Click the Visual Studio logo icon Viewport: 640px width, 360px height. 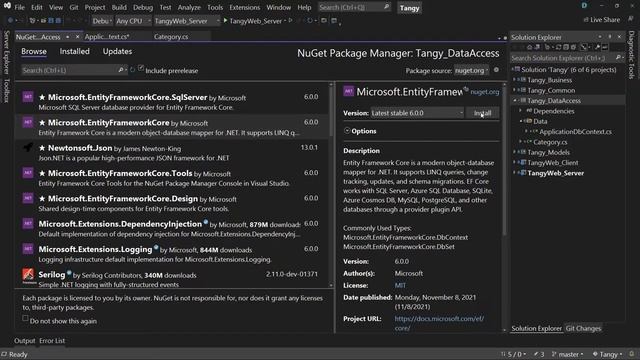click(7, 6)
